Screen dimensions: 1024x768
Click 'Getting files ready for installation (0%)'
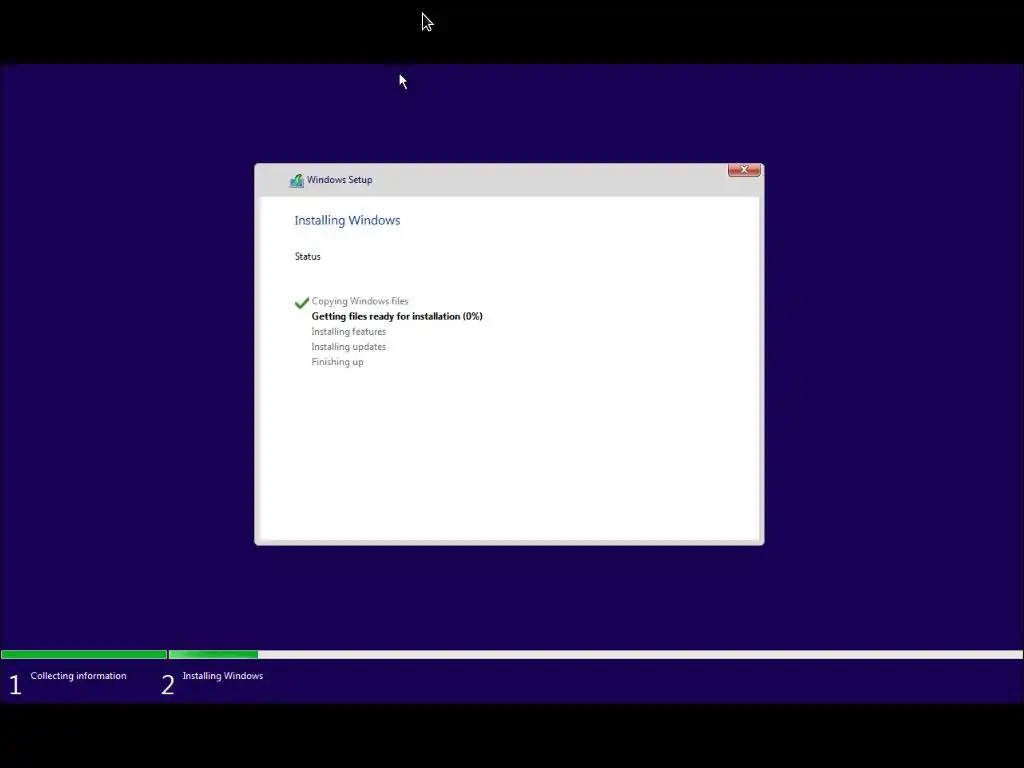pos(397,316)
